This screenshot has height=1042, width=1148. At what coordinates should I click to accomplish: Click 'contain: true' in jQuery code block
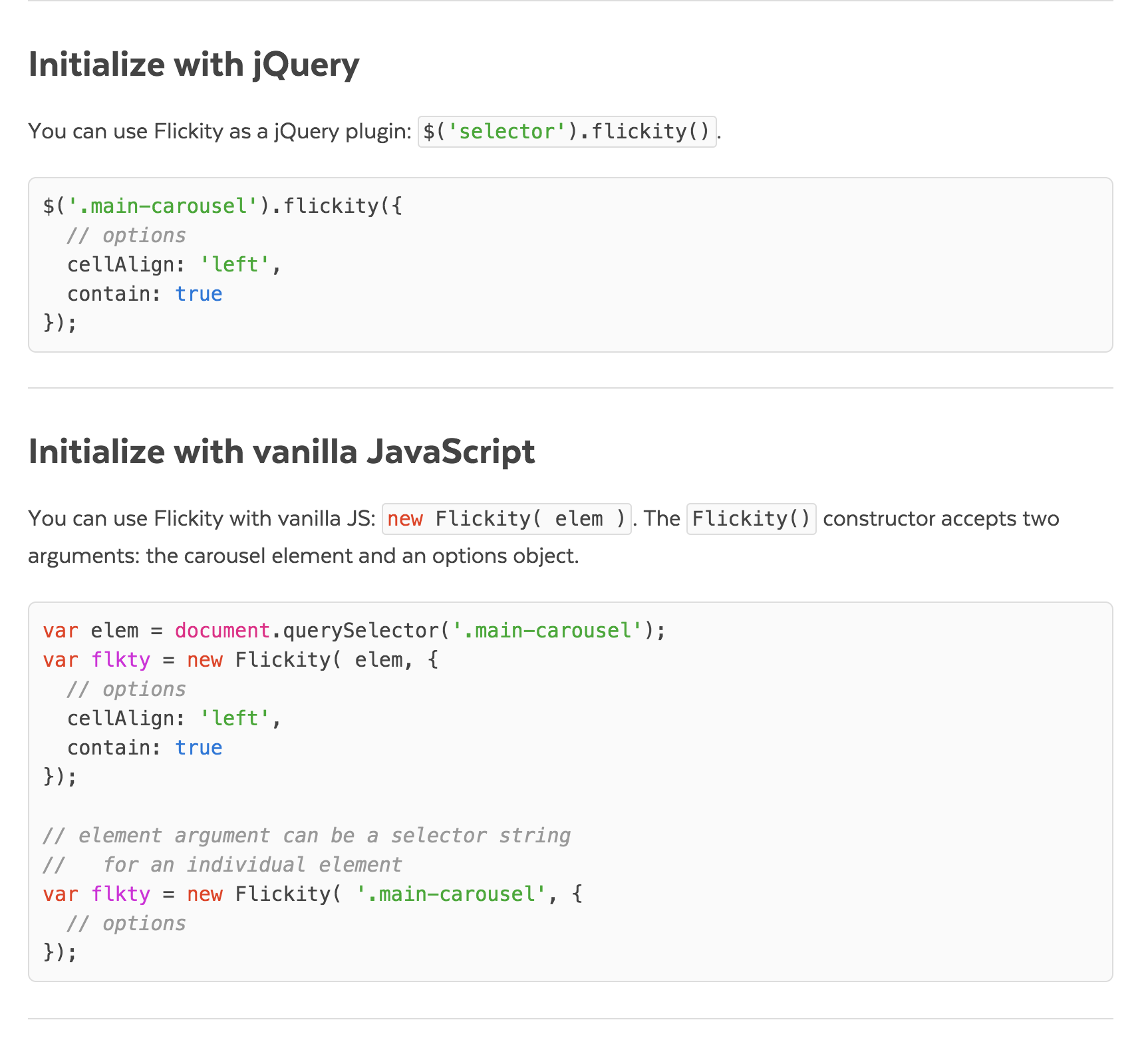145,293
